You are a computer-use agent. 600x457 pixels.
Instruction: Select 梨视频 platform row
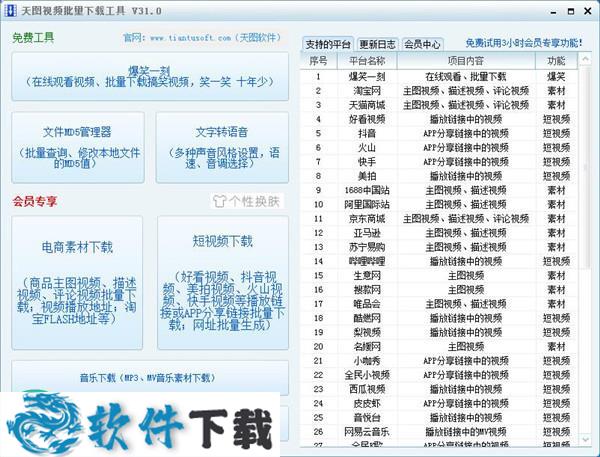click(439, 332)
